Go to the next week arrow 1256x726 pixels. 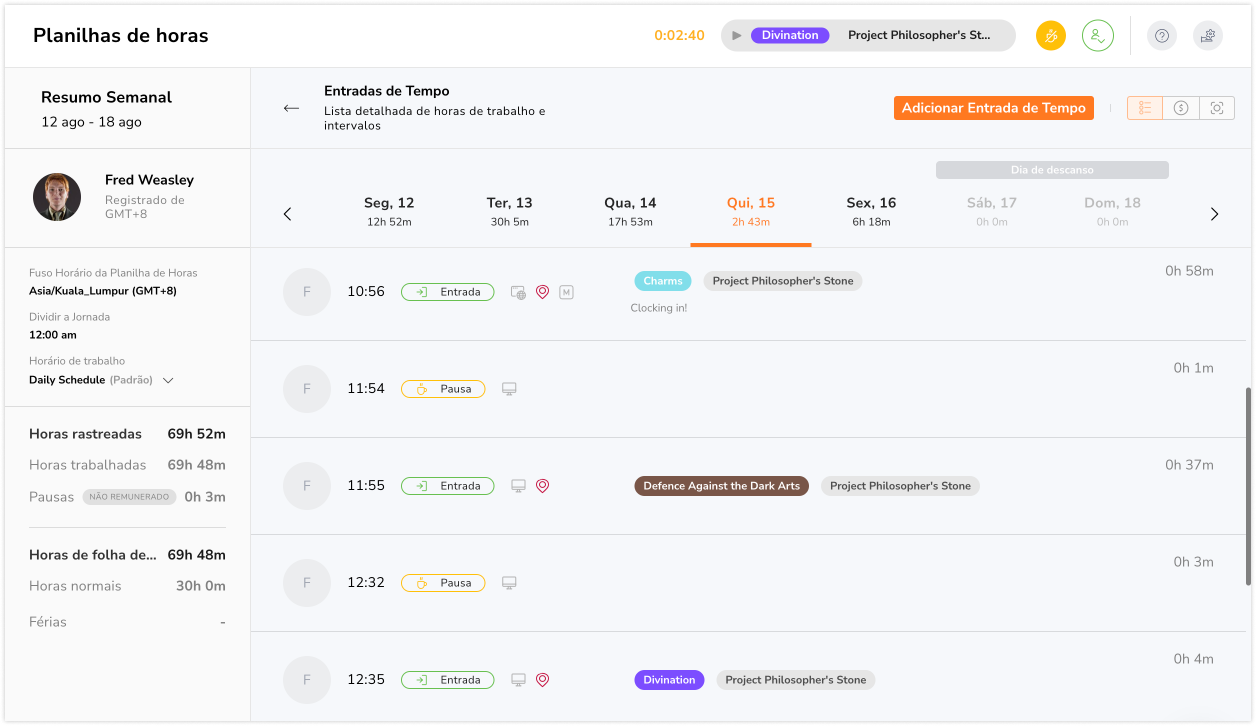1214,214
